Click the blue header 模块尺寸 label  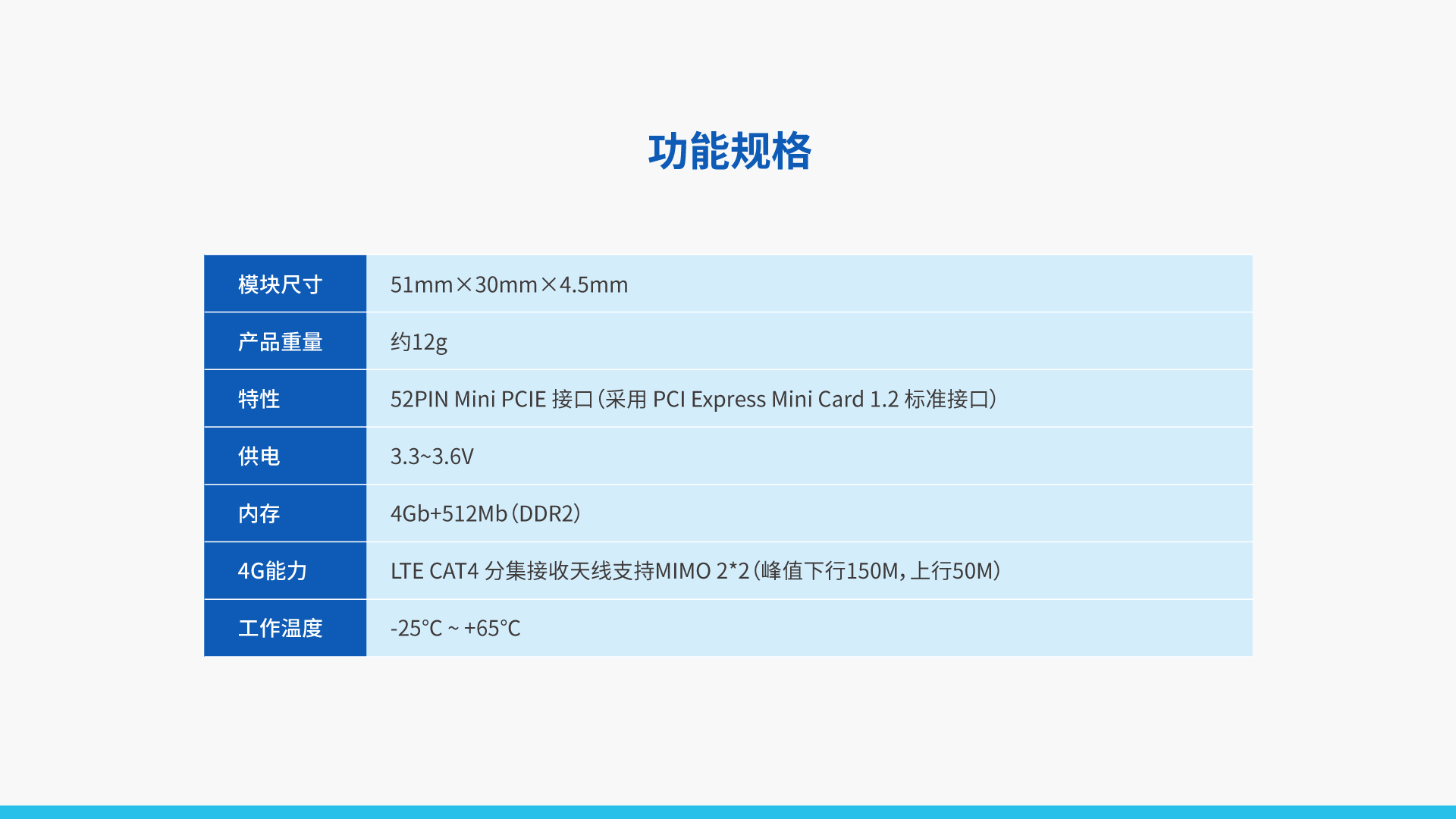click(285, 284)
